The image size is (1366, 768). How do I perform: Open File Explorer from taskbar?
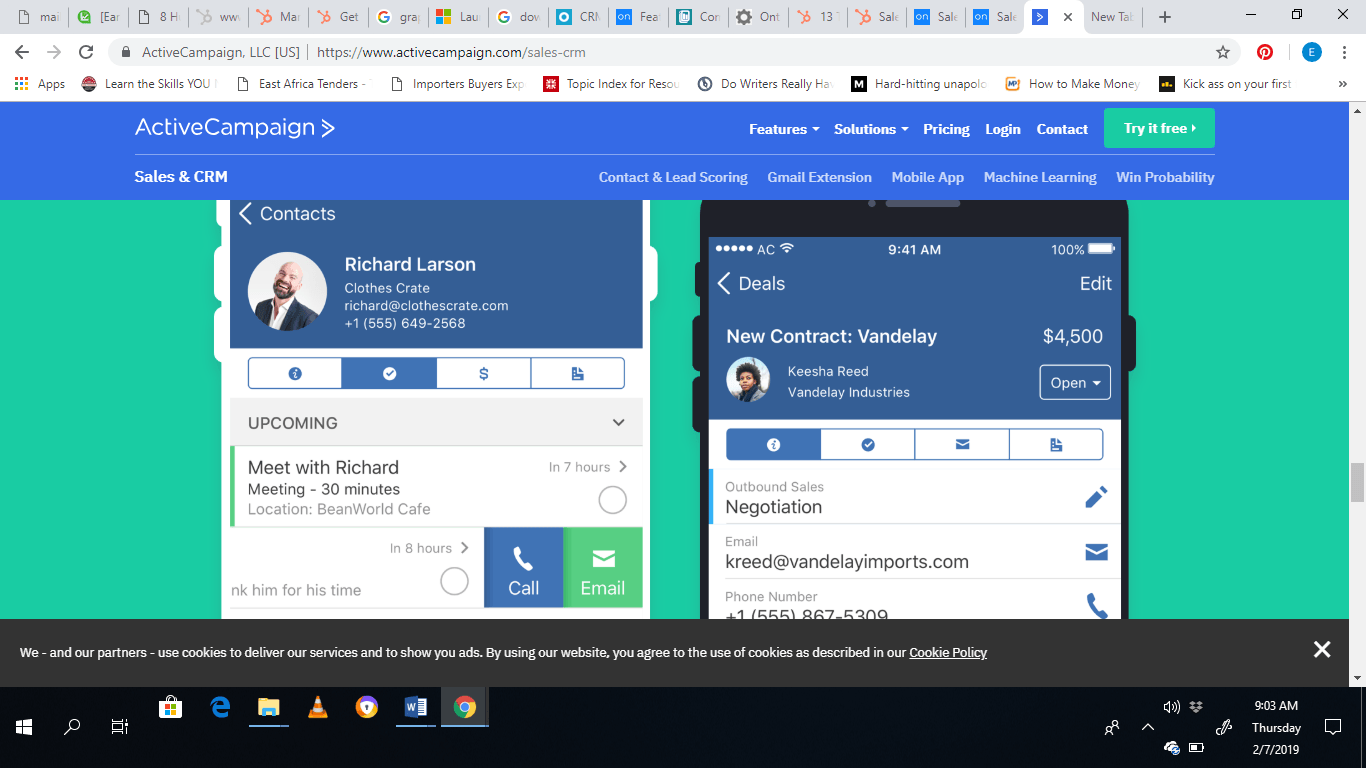[268, 707]
